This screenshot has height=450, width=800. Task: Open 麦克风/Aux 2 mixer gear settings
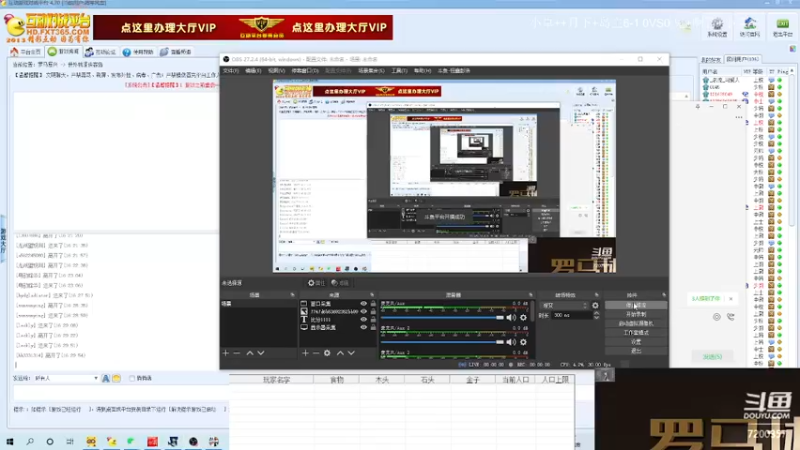[523, 342]
